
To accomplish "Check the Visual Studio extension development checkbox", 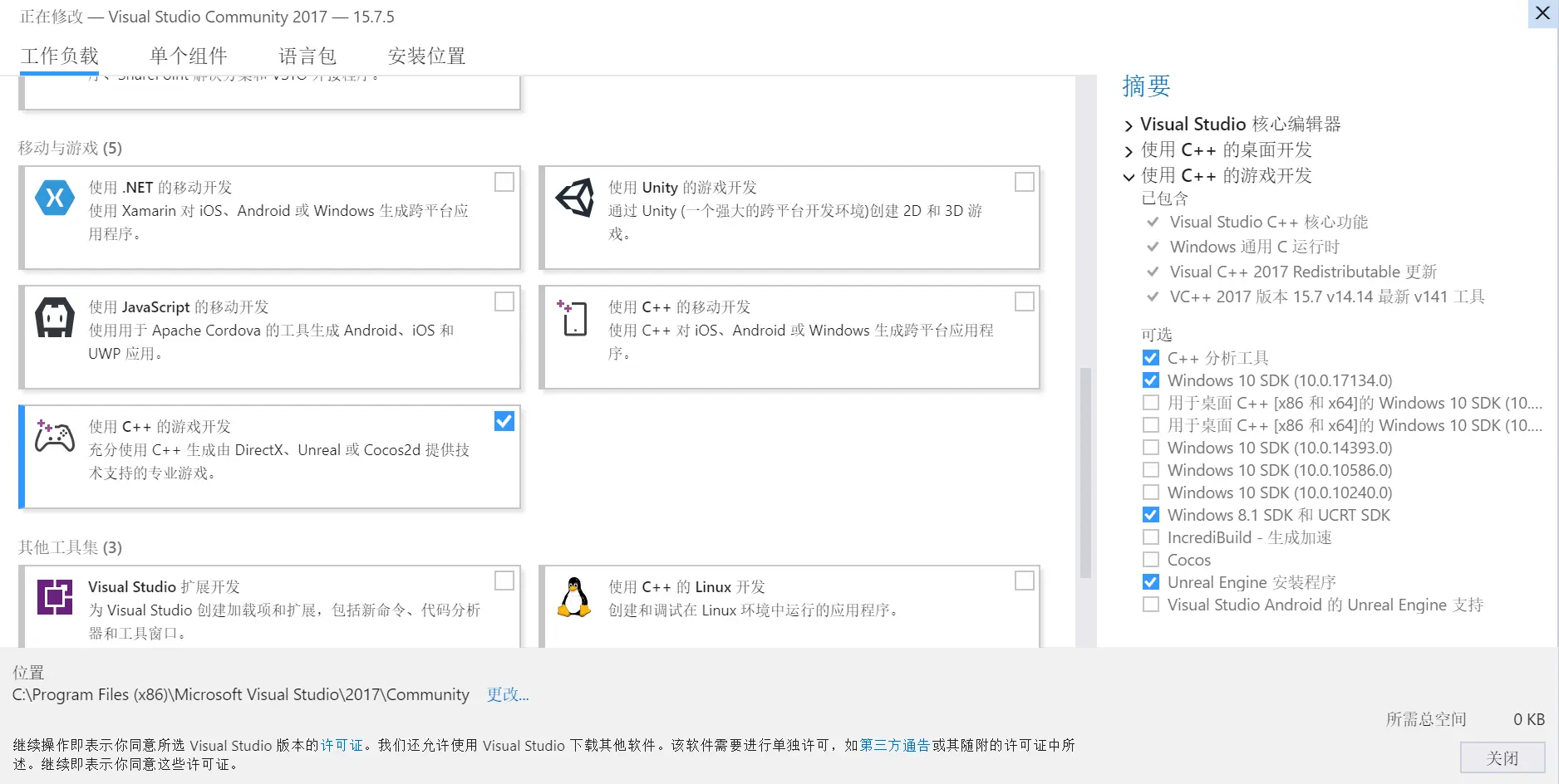I will click(504, 581).
